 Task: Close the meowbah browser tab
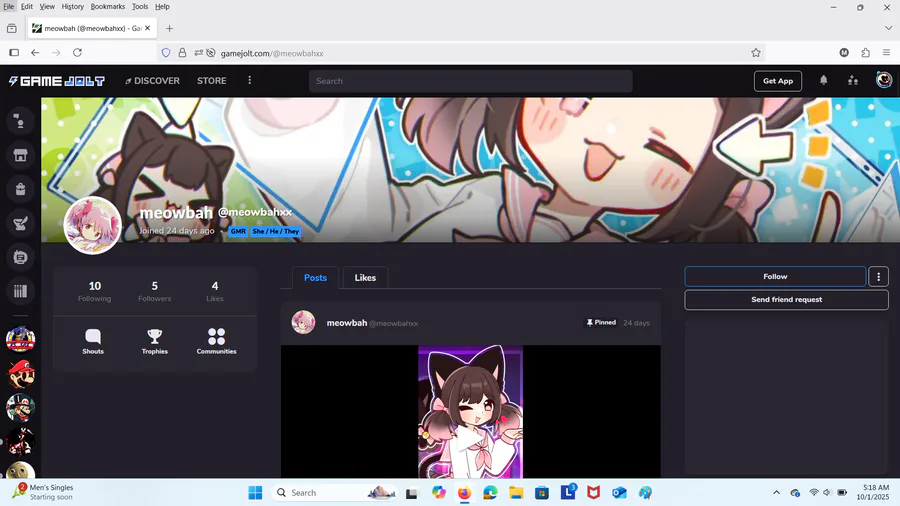pos(148,28)
